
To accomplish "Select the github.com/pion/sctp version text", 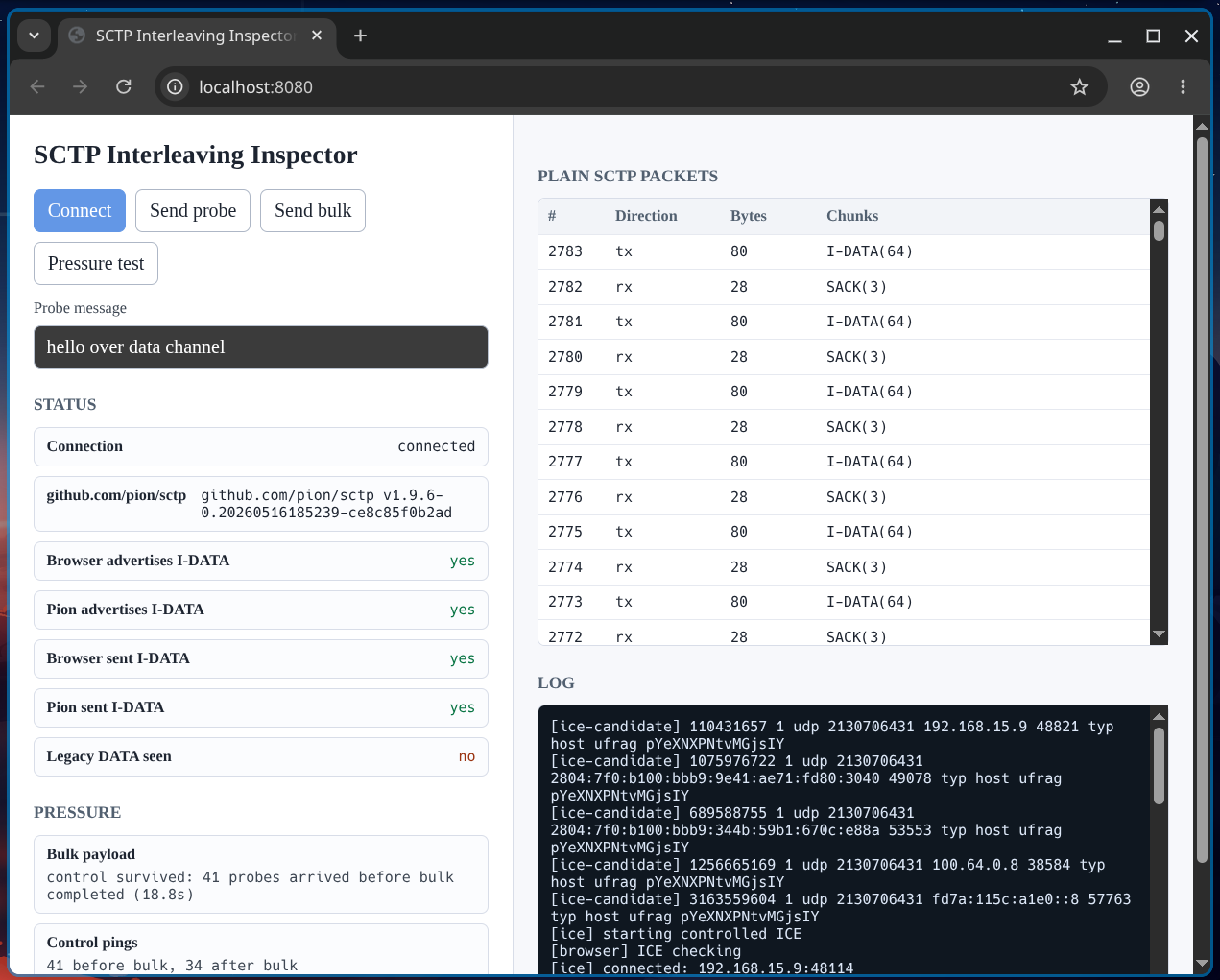I will [x=326, y=504].
